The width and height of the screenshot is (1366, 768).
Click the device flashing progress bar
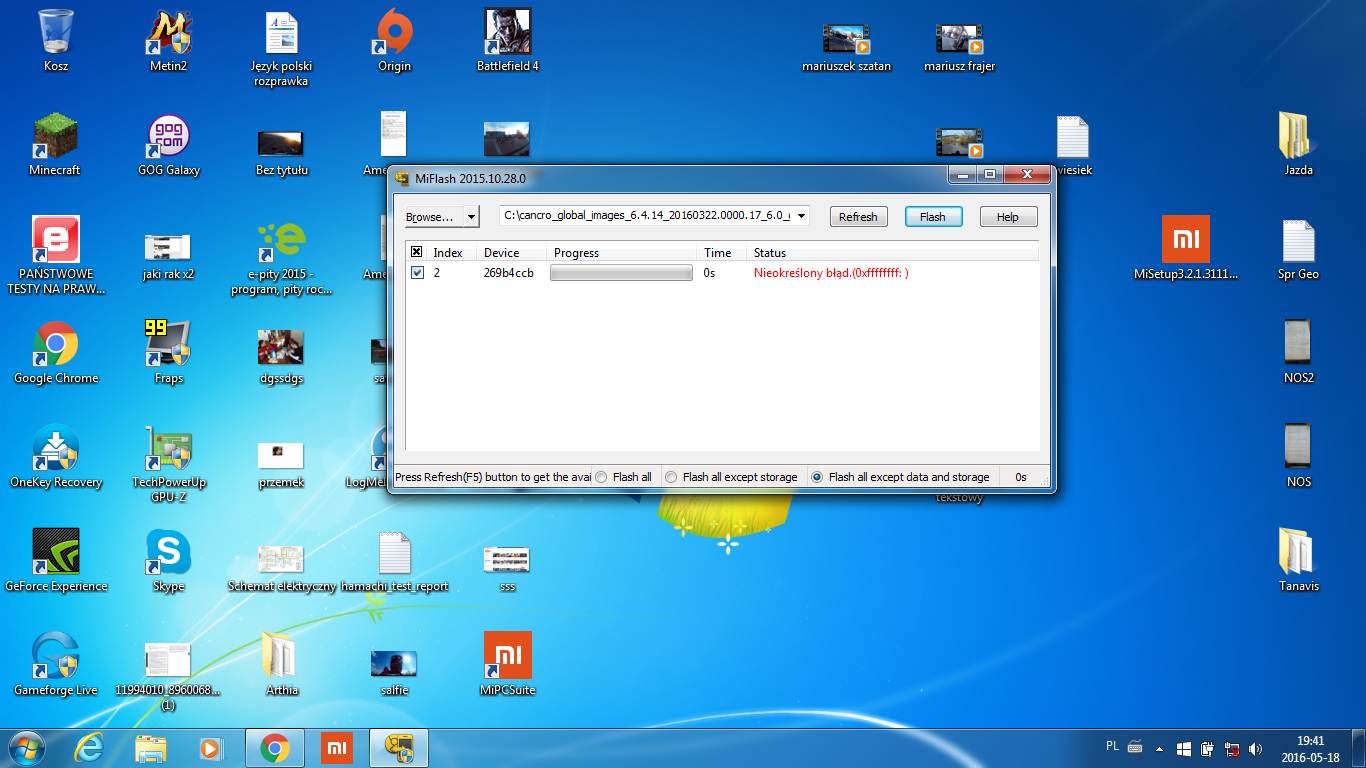pyautogui.click(x=621, y=273)
